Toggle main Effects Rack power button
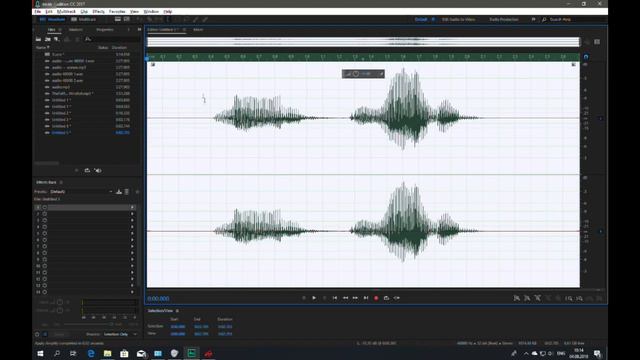The image size is (640, 360). click(37, 334)
